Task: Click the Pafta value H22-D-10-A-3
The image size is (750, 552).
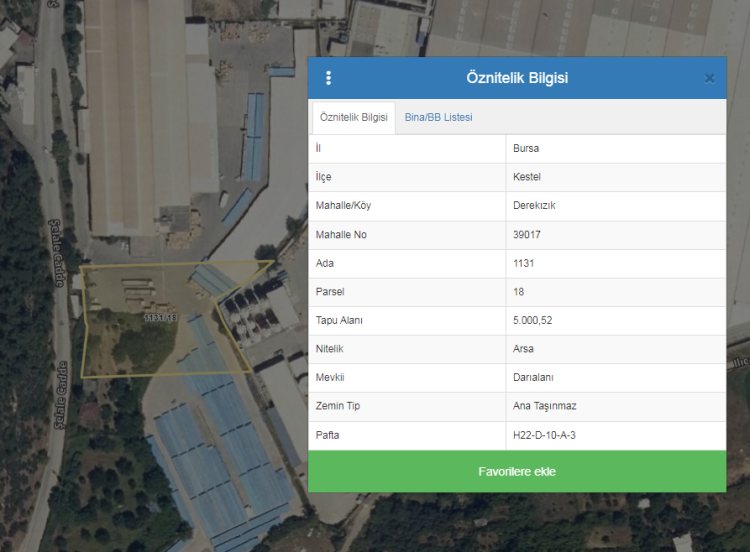Action: (x=546, y=436)
